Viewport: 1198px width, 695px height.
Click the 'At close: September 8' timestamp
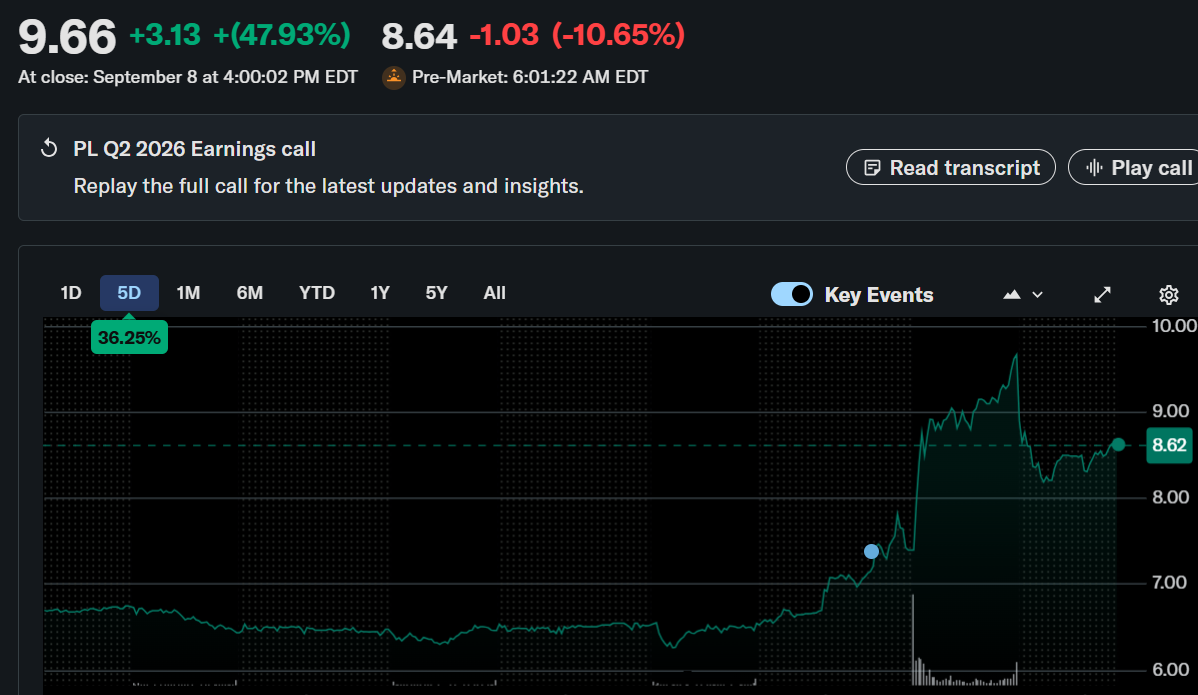[188, 77]
